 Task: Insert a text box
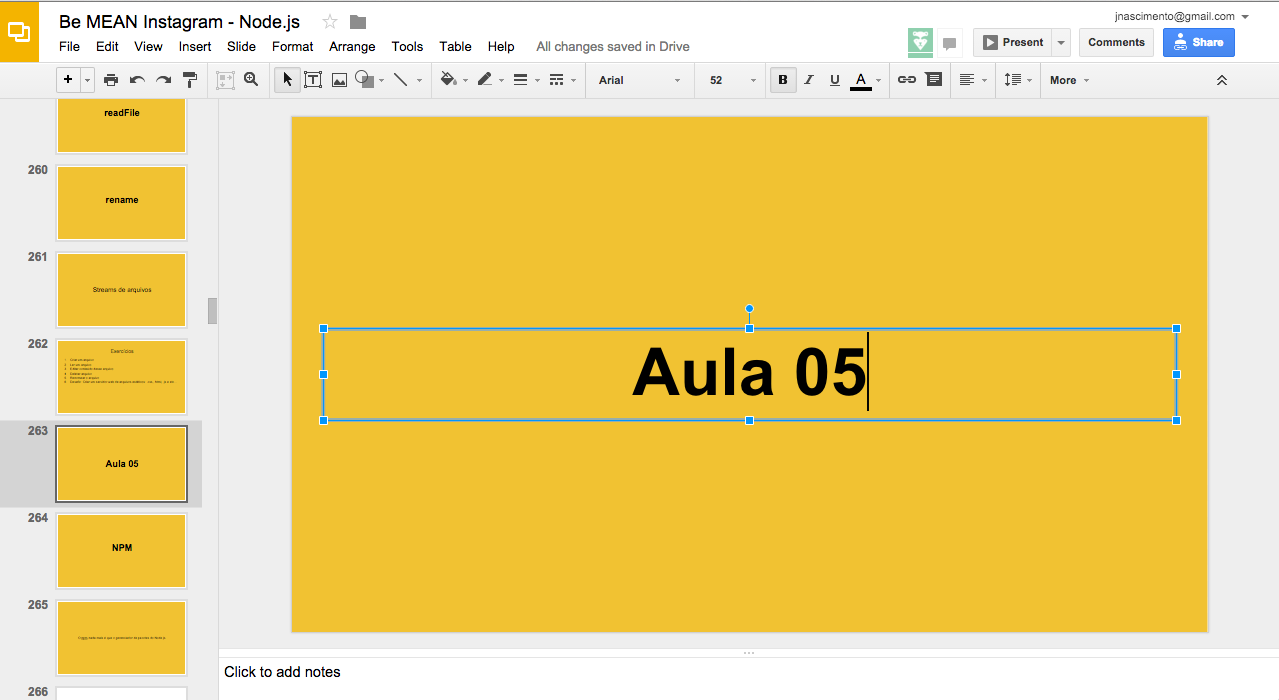tap(313, 80)
